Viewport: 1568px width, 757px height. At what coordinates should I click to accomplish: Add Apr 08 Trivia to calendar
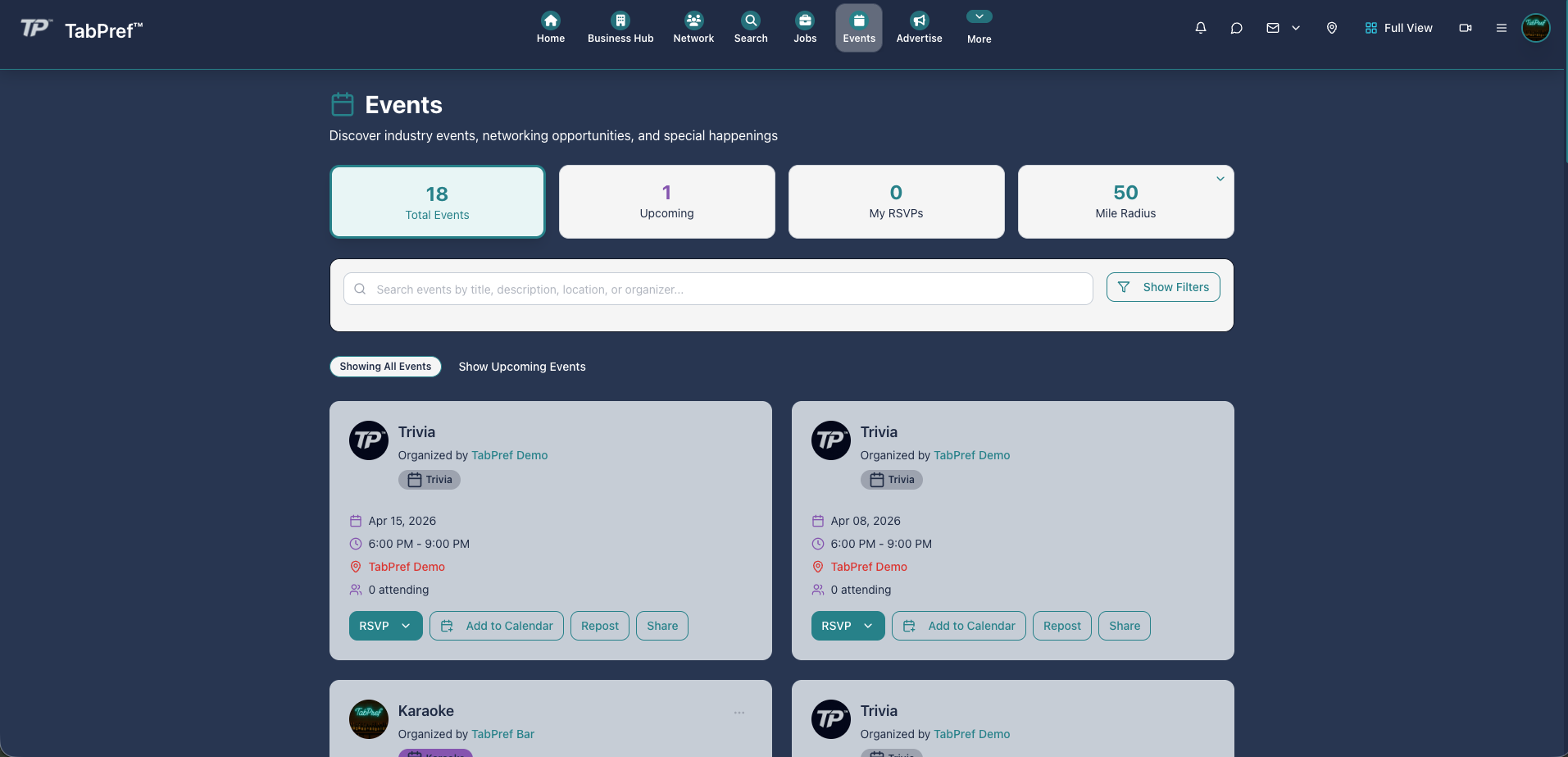pyautogui.click(x=959, y=626)
